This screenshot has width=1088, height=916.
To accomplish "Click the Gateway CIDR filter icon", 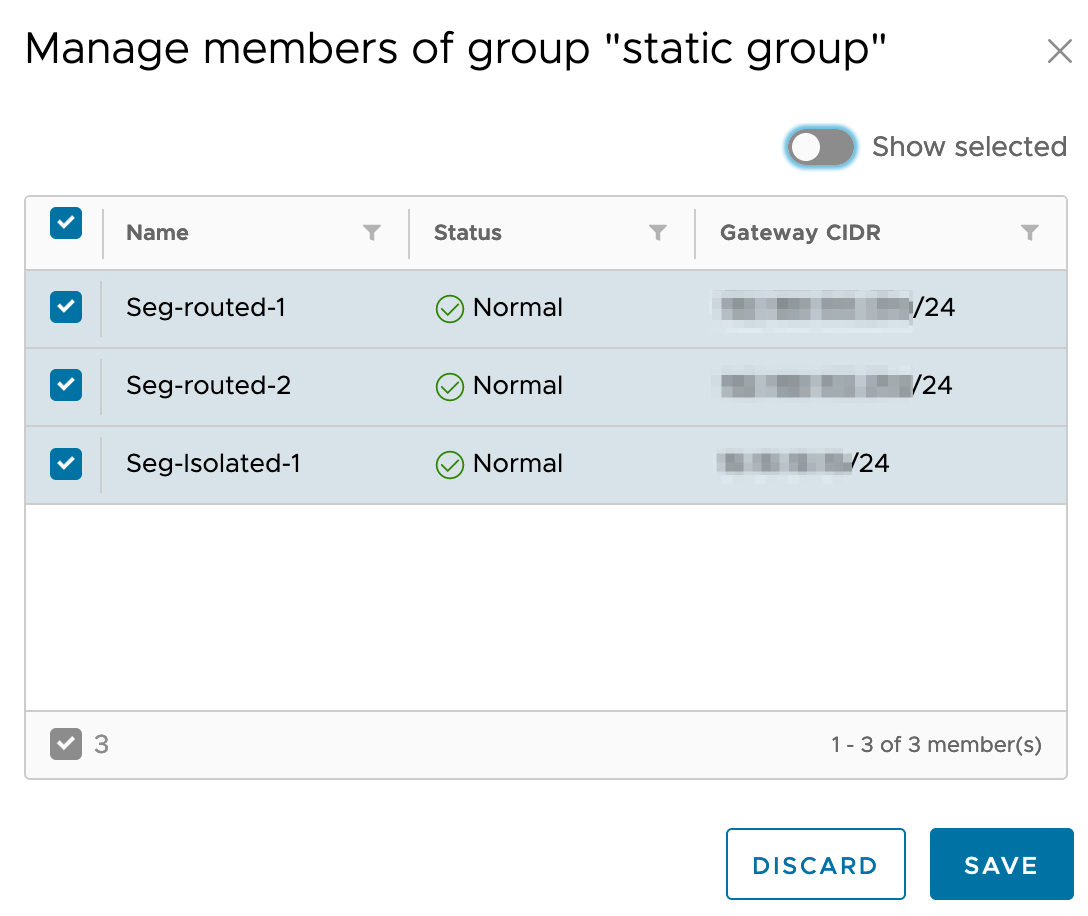I will [x=1029, y=233].
